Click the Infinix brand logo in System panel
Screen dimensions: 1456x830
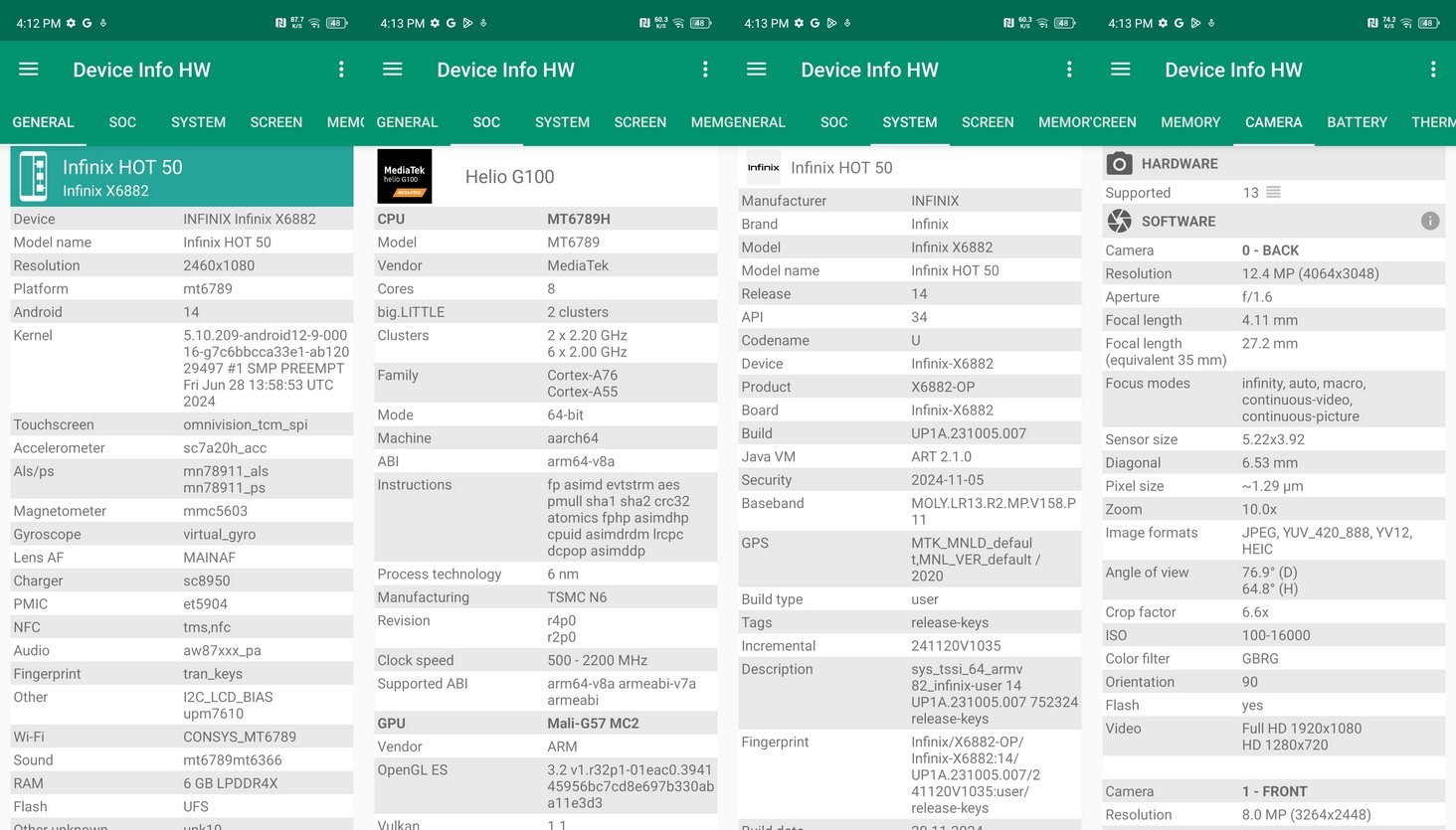(x=764, y=167)
